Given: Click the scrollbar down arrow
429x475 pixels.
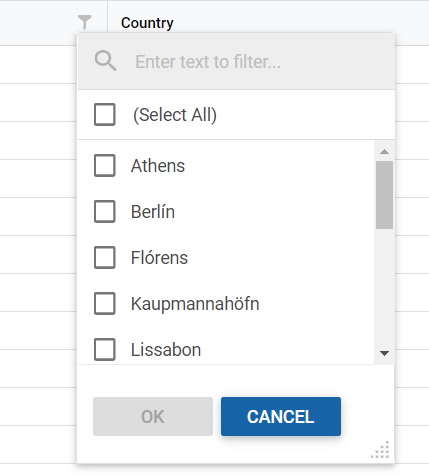Looking at the screenshot, I should point(384,353).
